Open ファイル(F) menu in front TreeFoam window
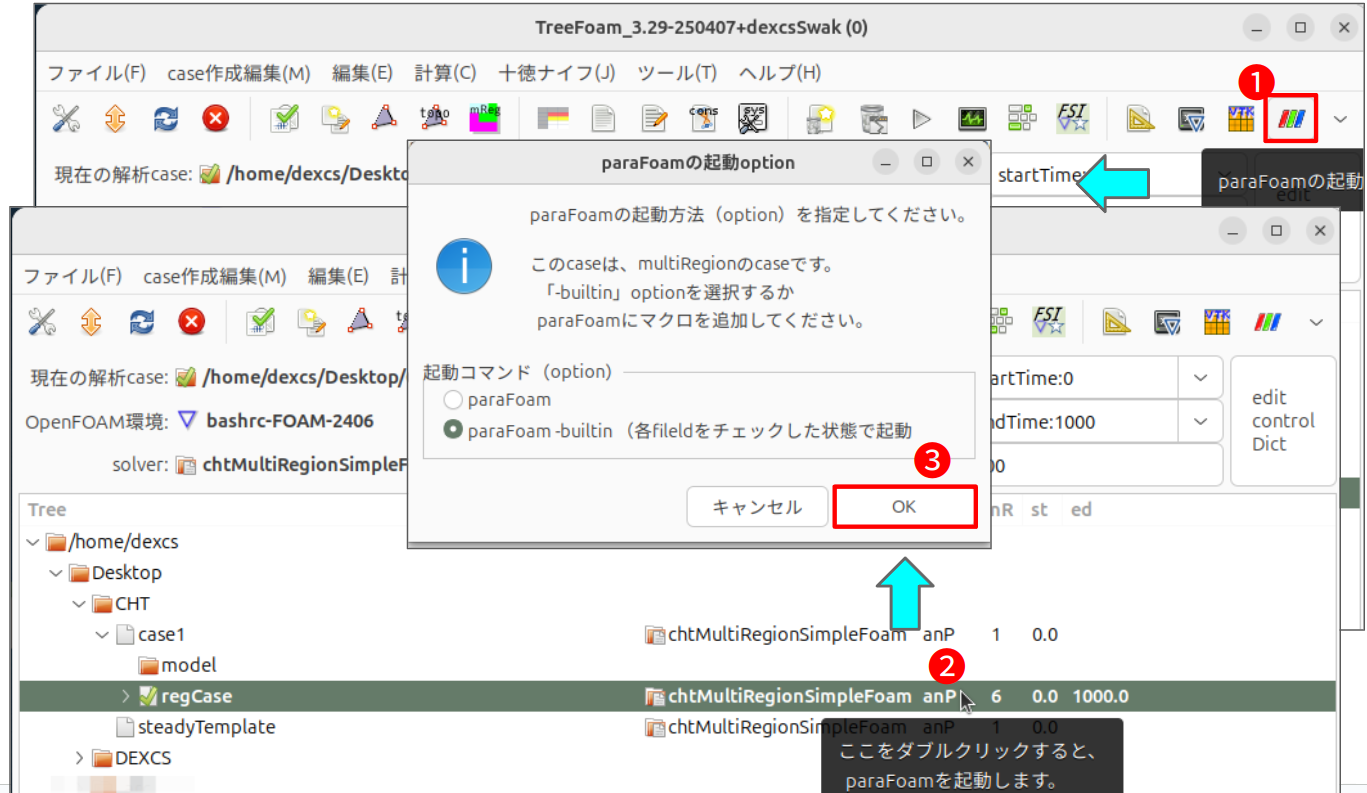Viewport: 1367px width, 793px height. [x=73, y=276]
